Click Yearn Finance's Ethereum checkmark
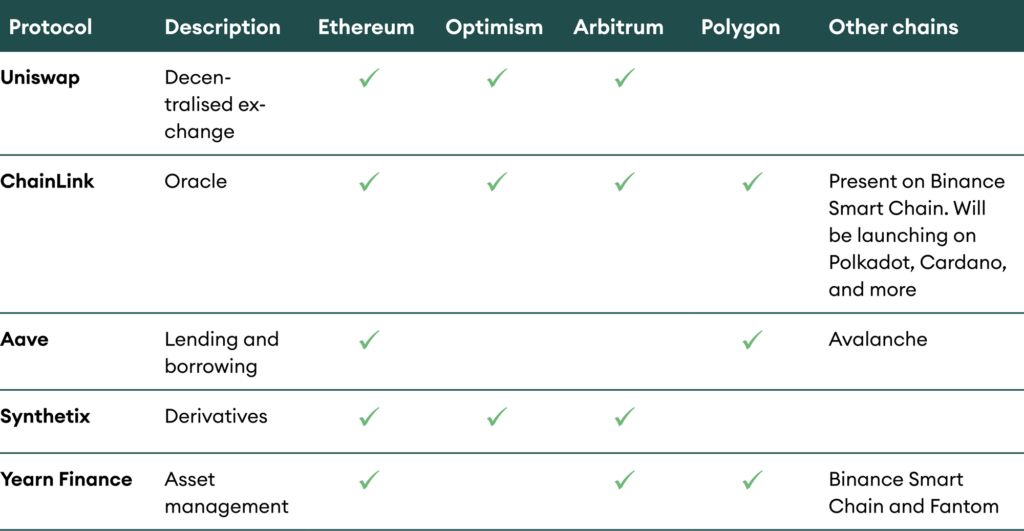Image resolution: width=1024 pixels, height=531 pixels. point(369,480)
